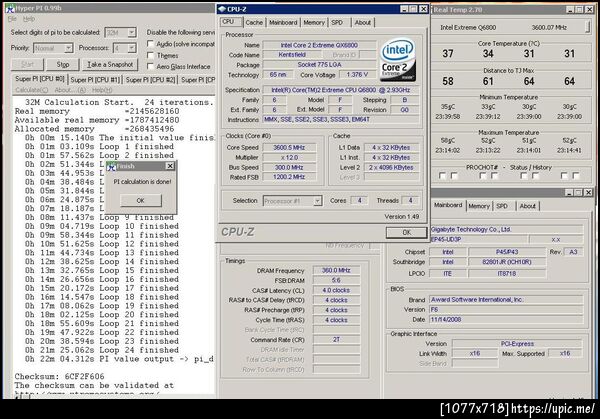The width and height of the screenshot is (600, 419).
Task: Select the Super PI [CPU #0] tab
Action: tap(39, 79)
